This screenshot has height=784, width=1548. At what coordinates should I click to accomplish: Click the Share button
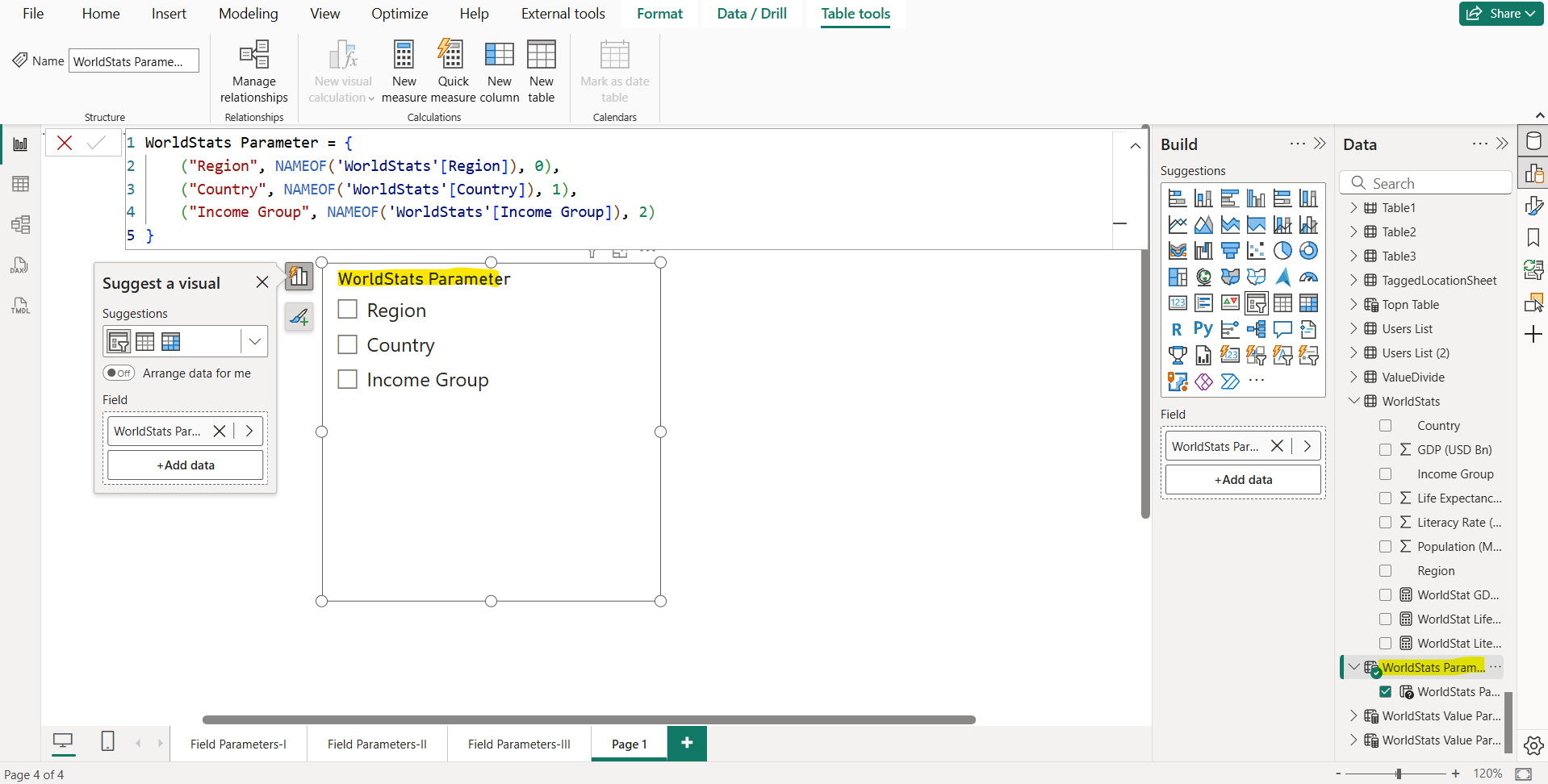(x=1501, y=14)
